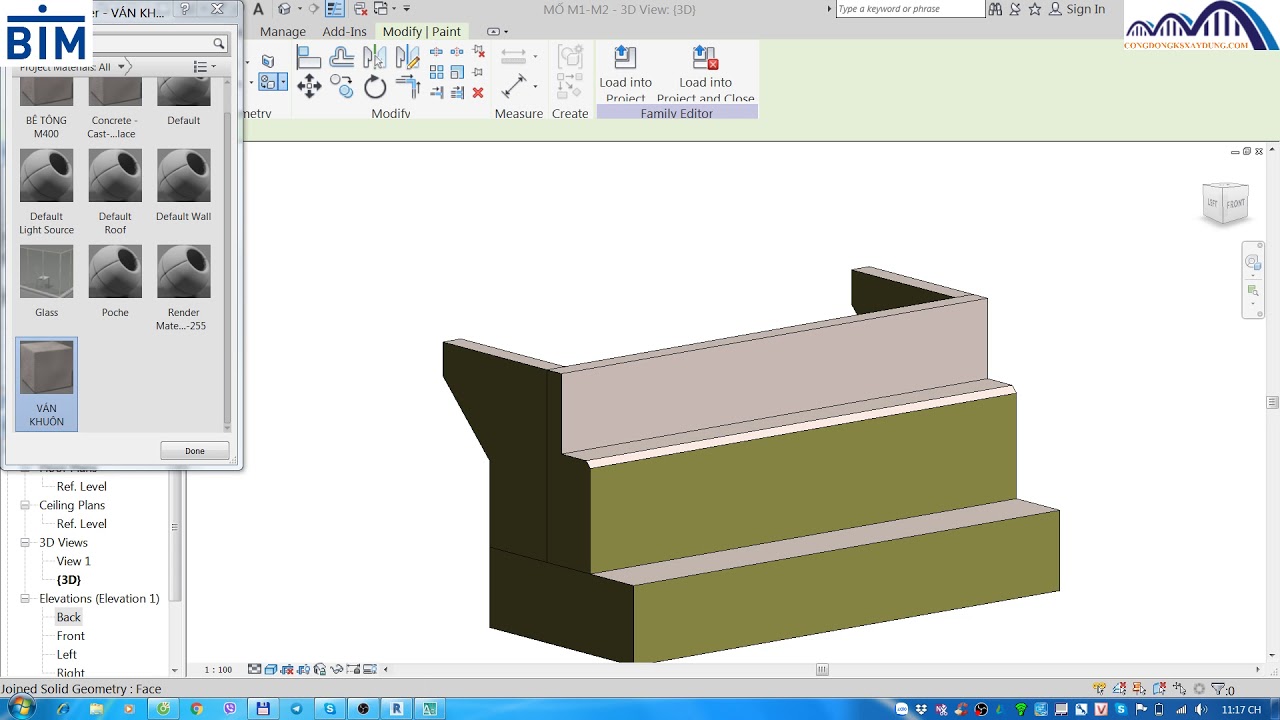
Task: Select the Array tool
Action: pyautogui.click(x=436, y=72)
